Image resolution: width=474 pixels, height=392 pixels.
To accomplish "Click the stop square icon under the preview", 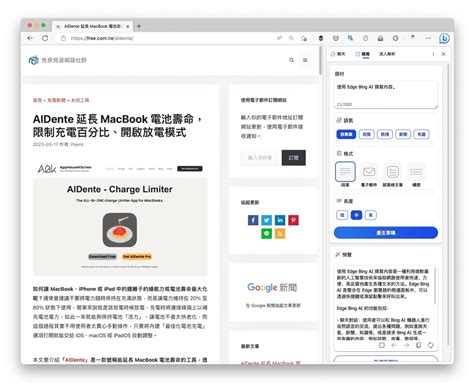I will coord(382,345).
